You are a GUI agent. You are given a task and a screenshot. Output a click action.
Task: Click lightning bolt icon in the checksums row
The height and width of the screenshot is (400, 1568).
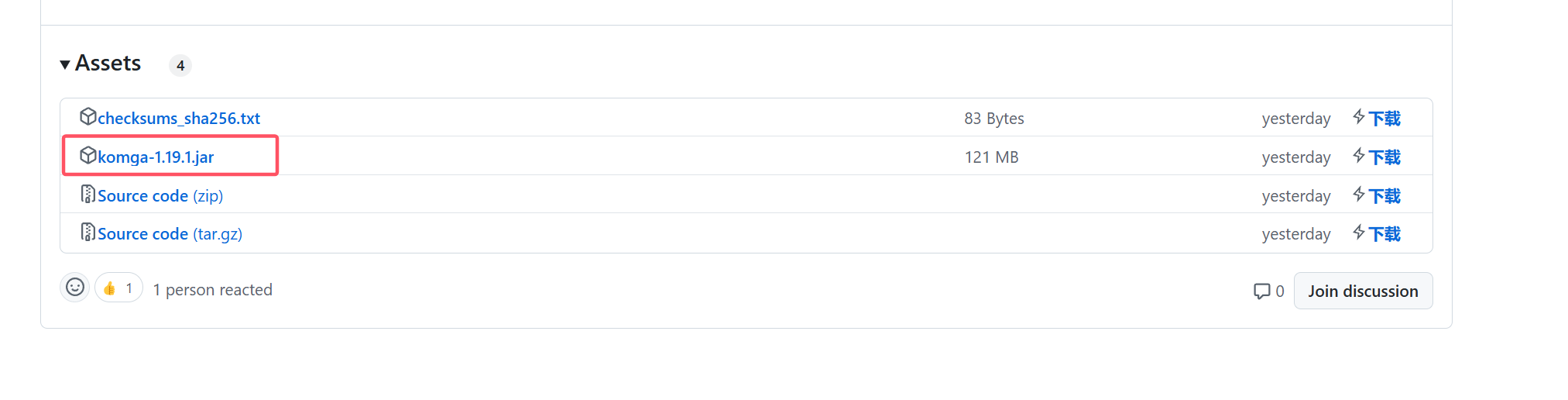[1359, 117]
